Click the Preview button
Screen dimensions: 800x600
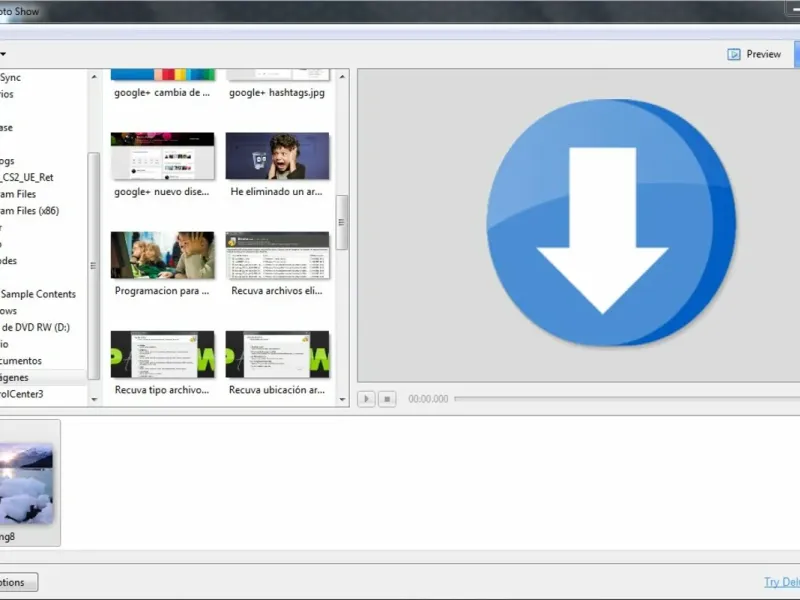[x=754, y=54]
